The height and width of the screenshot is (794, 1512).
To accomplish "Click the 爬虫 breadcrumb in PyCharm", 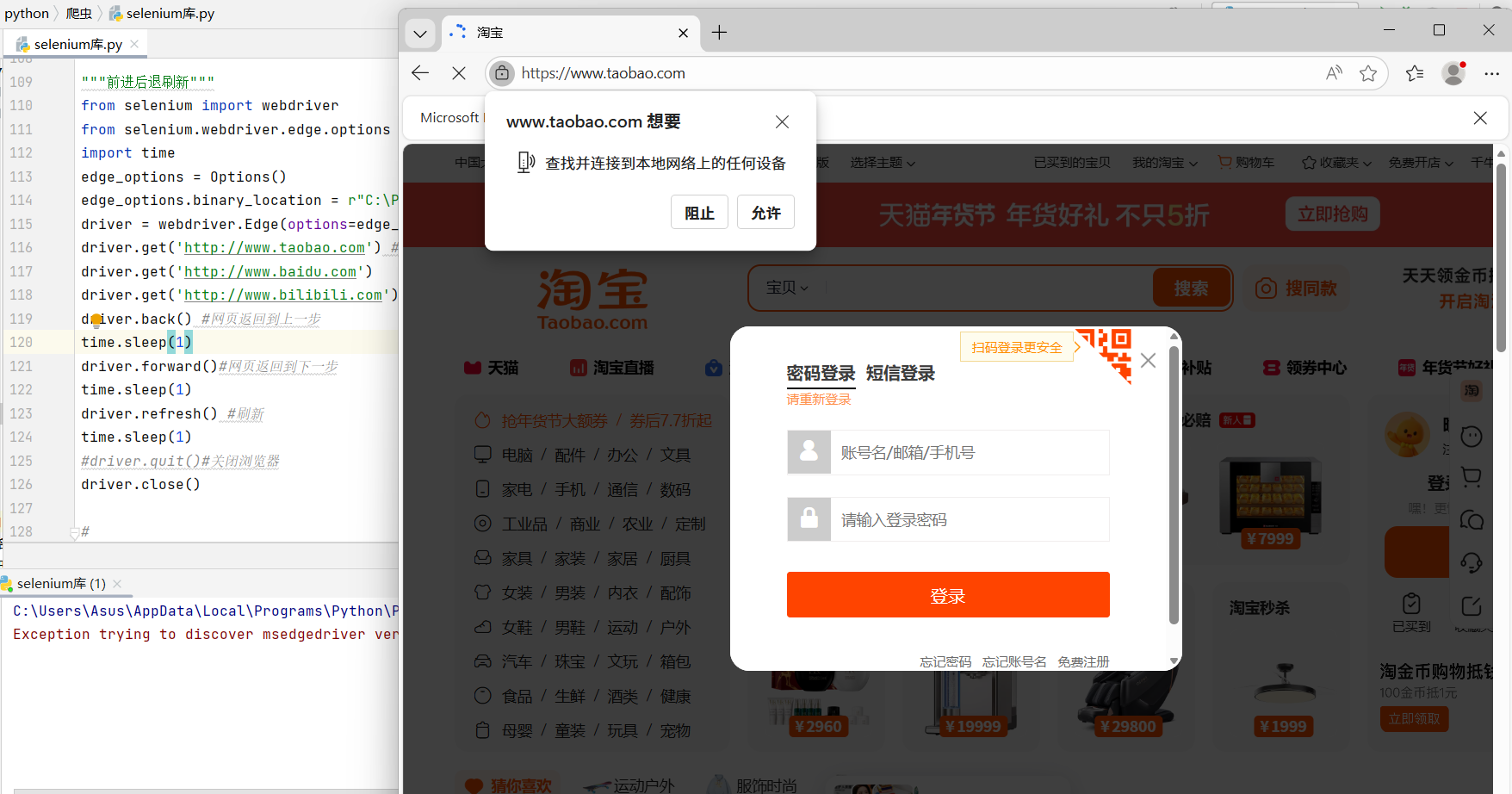I will coord(79,14).
